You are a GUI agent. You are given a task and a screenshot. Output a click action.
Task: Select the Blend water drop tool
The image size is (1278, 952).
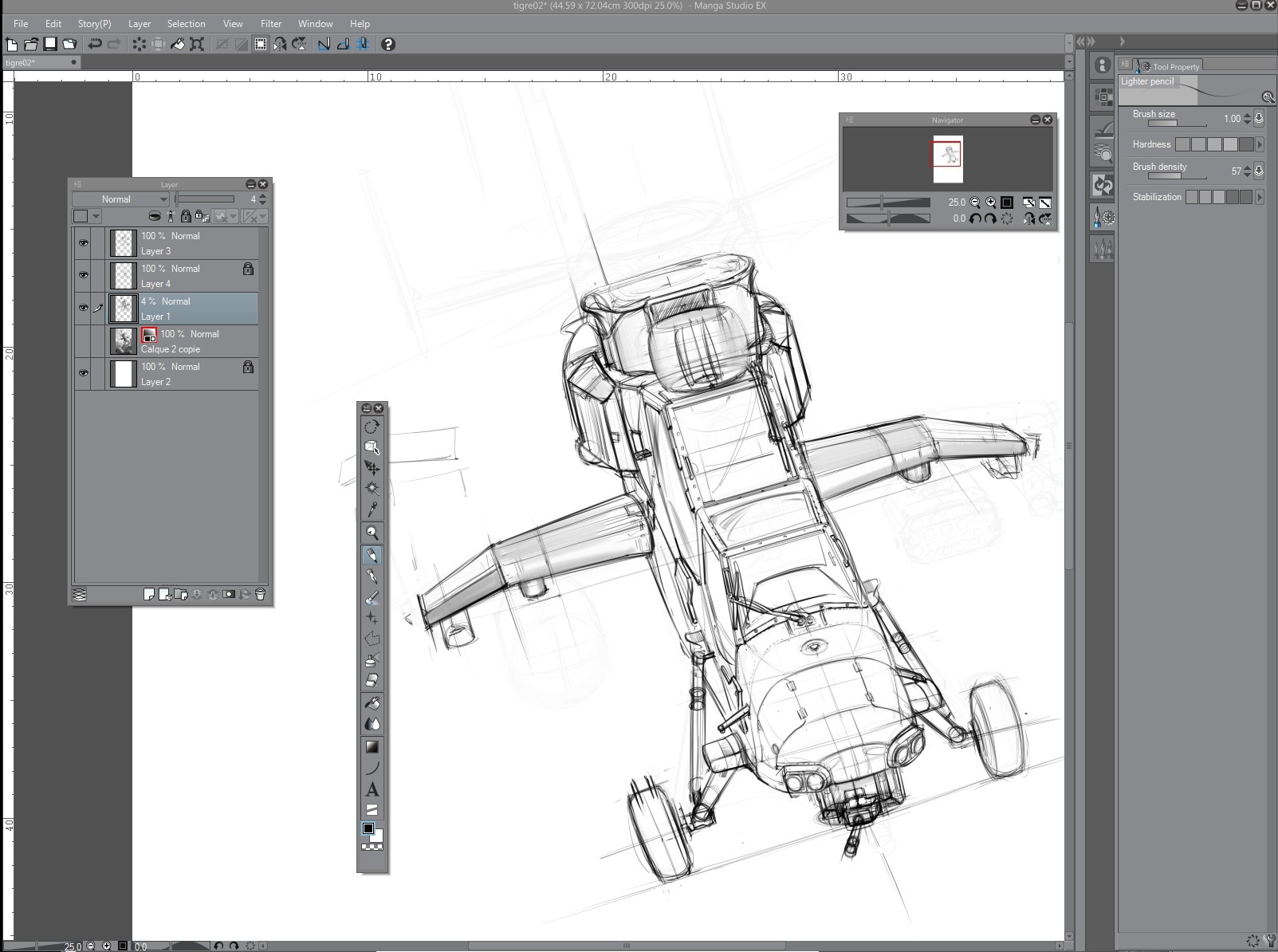click(x=372, y=724)
